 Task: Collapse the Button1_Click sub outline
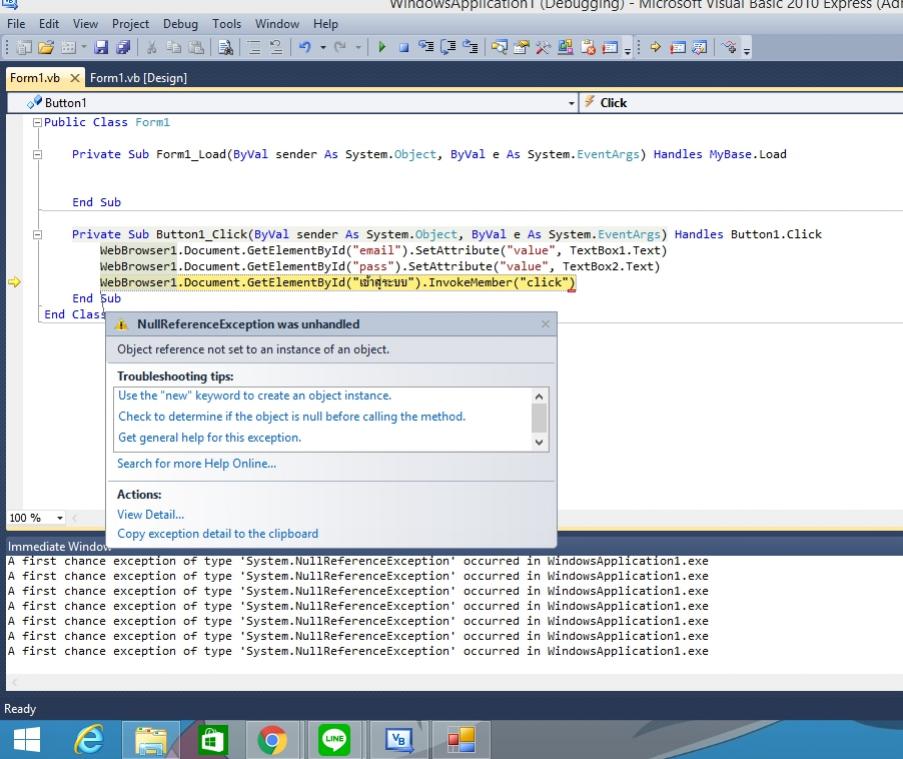[x=37, y=234]
